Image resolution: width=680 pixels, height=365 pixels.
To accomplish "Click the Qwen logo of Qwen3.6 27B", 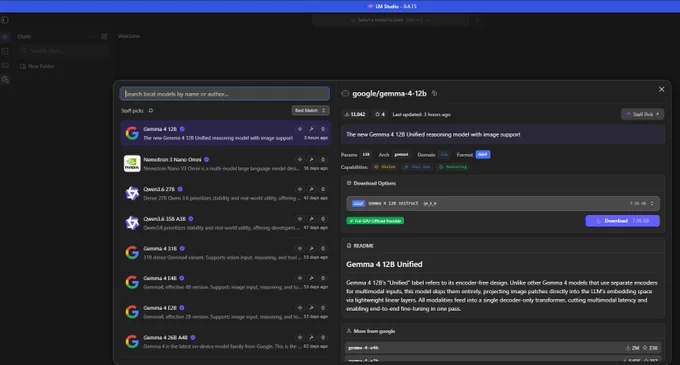I will click(x=132, y=193).
